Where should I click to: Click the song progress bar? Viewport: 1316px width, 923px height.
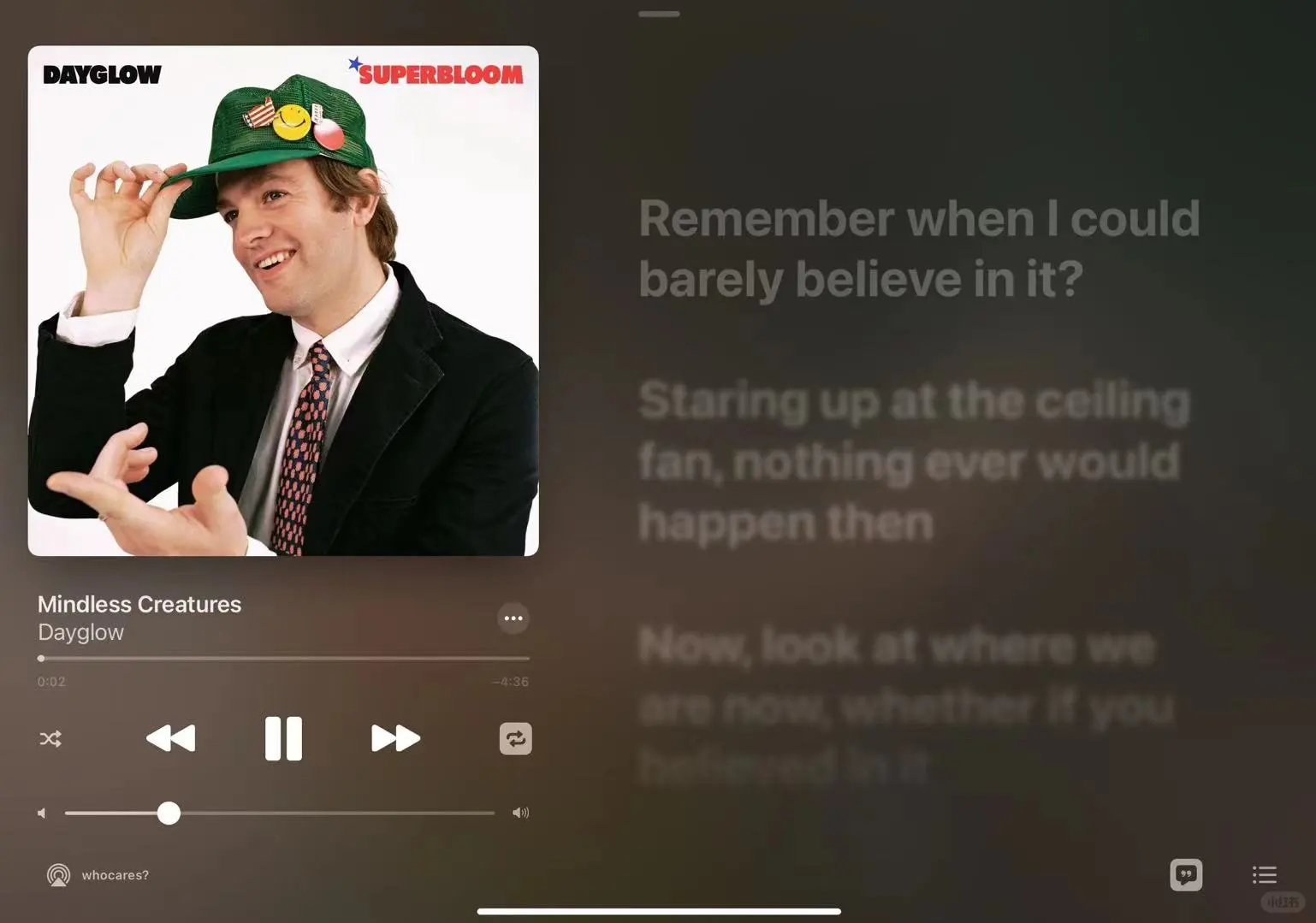pyautogui.click(x=283, y=659)
